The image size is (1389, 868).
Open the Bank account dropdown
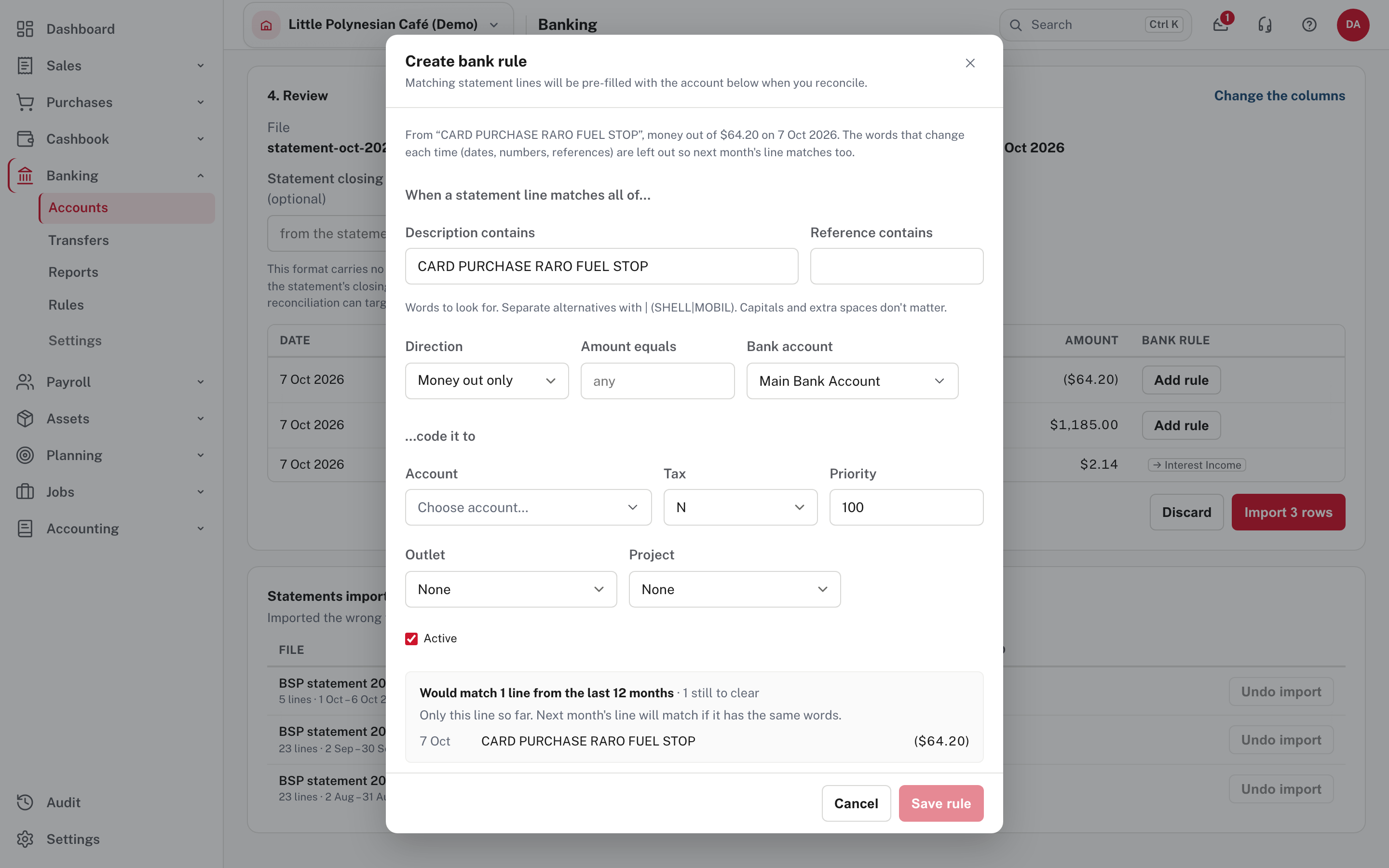852,381
